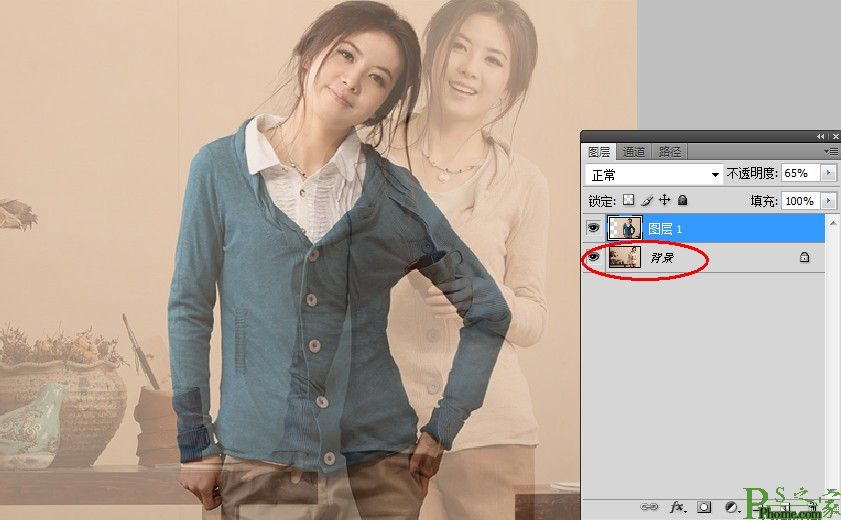Click the 背景 layer lock icon
This screenshot has height=520, width=841.
click(804, 257)
